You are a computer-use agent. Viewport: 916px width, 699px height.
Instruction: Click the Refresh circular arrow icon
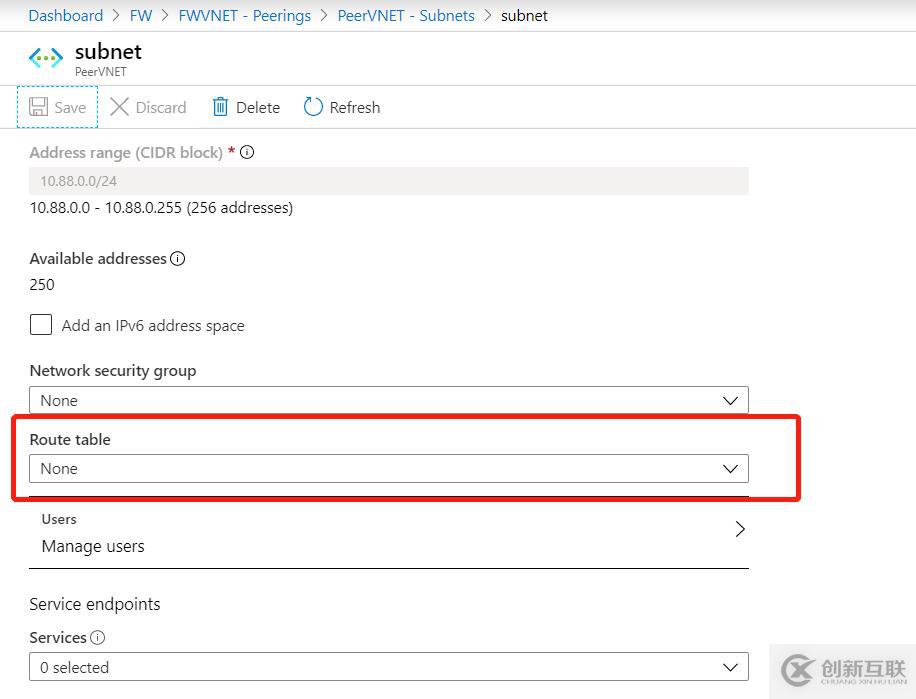coord(313,107)
